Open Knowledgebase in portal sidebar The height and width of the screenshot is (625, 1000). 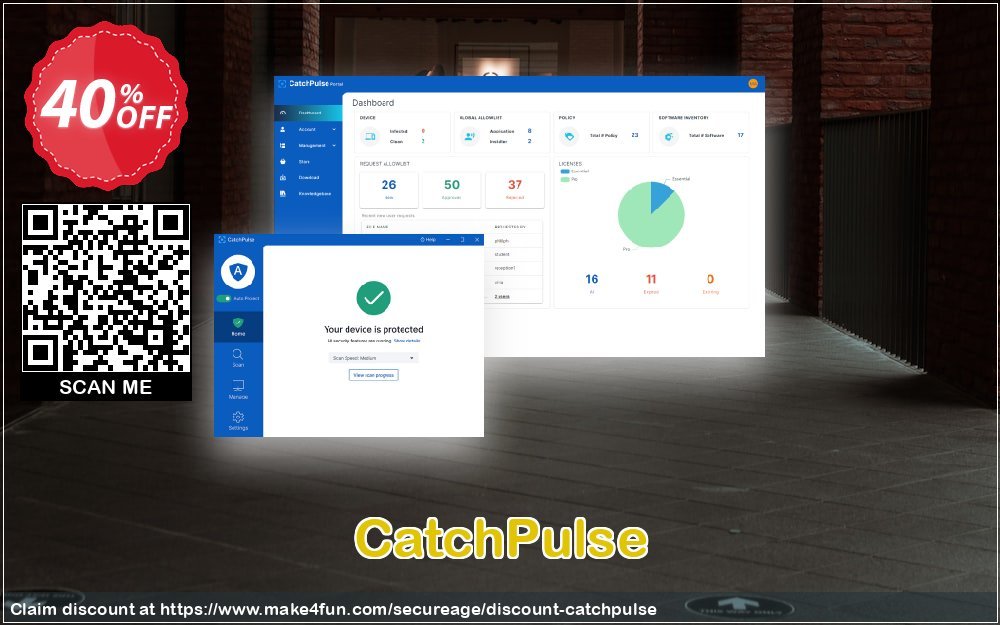(314, 193)
